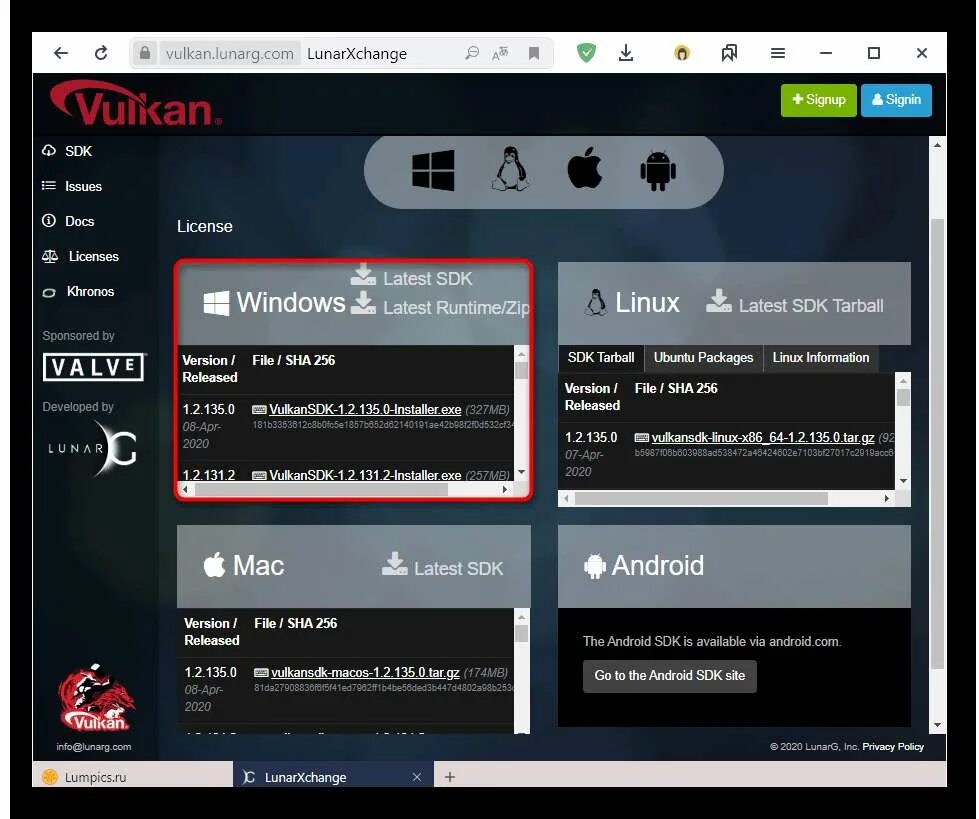Click the penguin icon in Linux panel header
Image resolution: width=979 pixels, height=819 pixels.
(x=596, y=303)
